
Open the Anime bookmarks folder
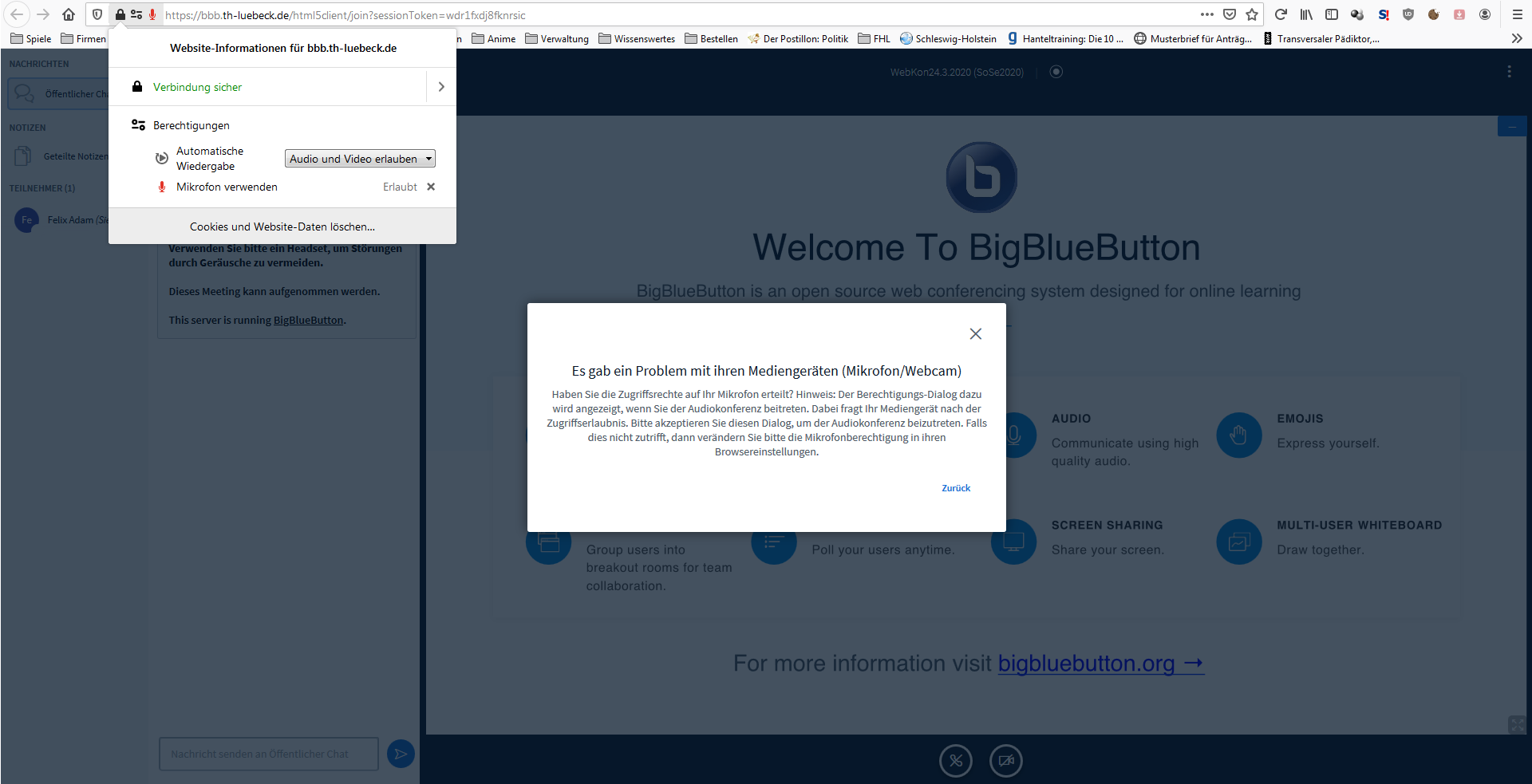point(494,38)
